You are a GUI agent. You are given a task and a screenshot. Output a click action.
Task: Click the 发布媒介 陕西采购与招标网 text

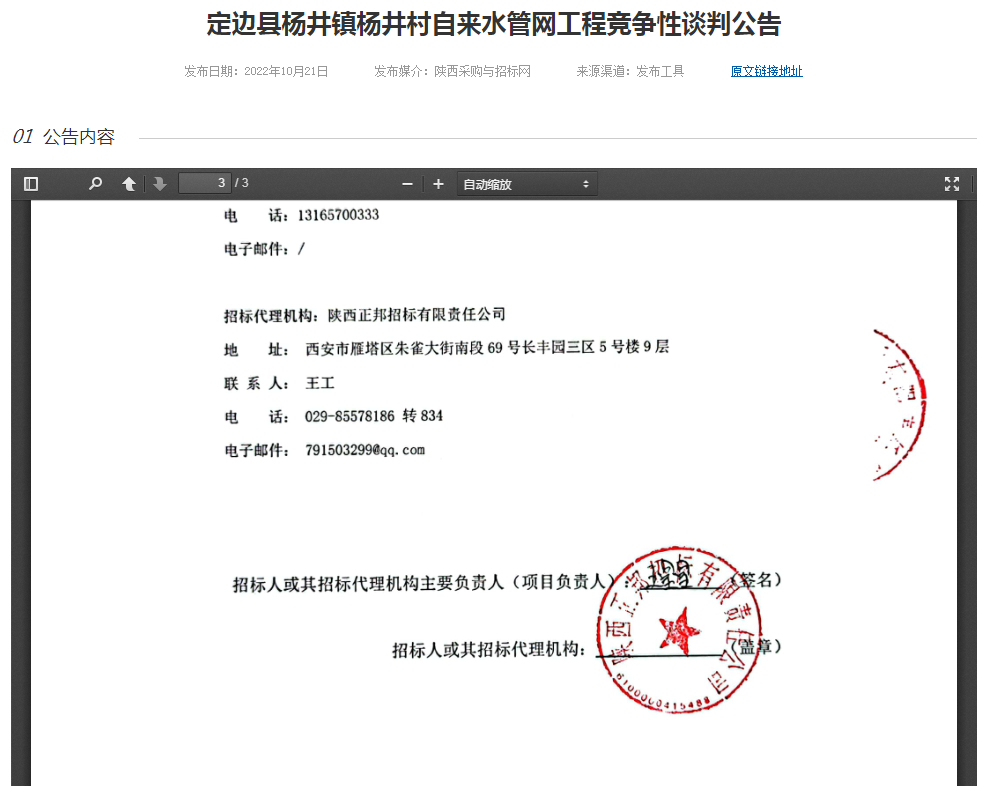tap(452, 71)
